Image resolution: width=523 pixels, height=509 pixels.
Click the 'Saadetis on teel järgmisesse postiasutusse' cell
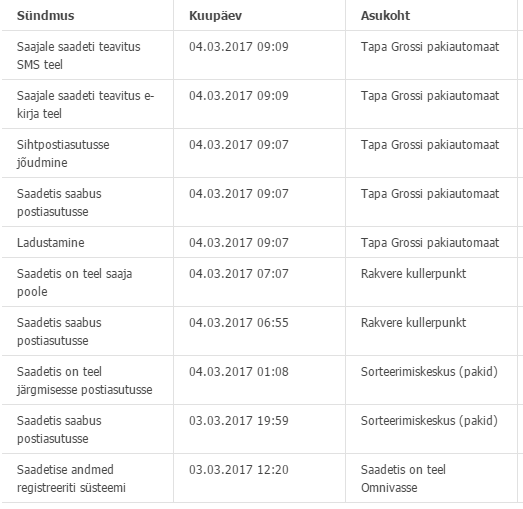(x=85, y=381)
